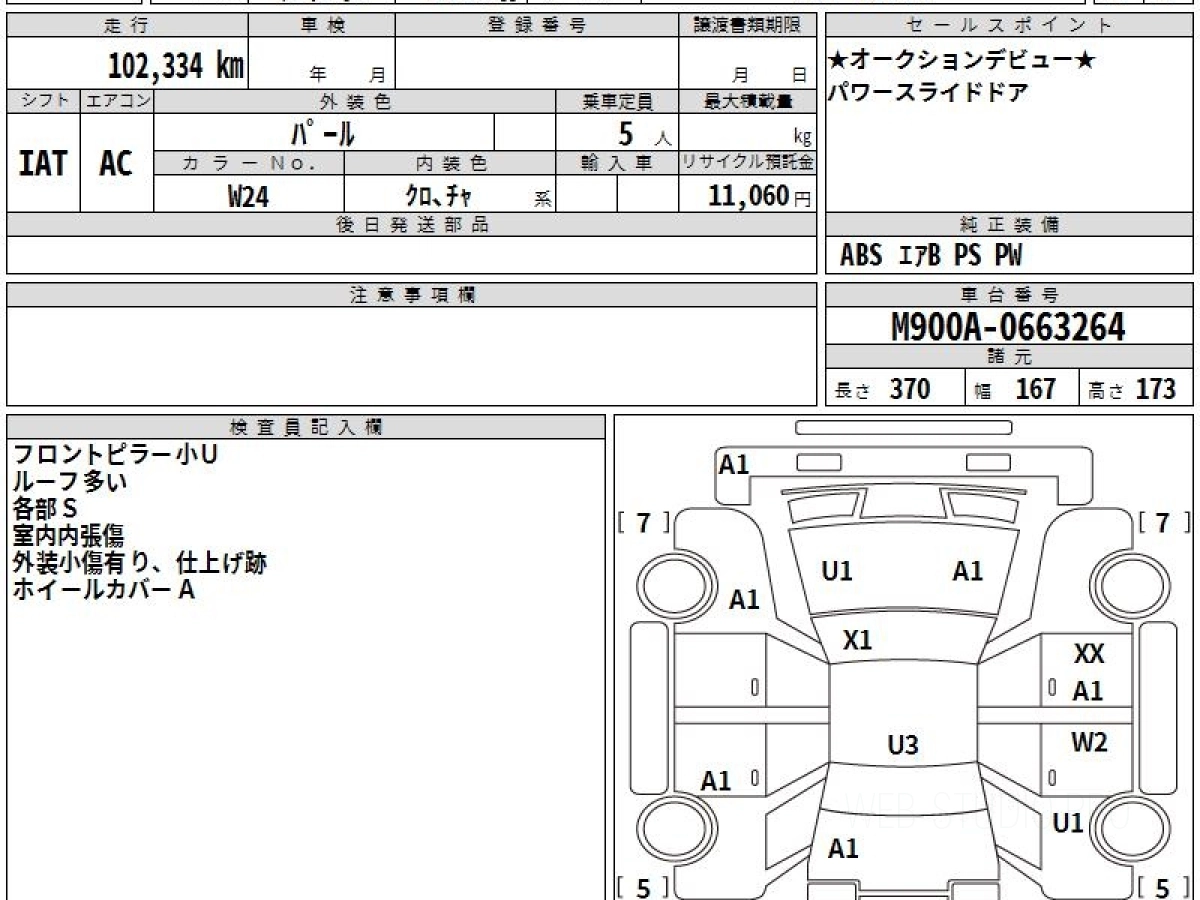Select inspector note 外装小傷有り、仕上げ跡
Viewport: 1200px width, 900px height.
tap(140, 563)
